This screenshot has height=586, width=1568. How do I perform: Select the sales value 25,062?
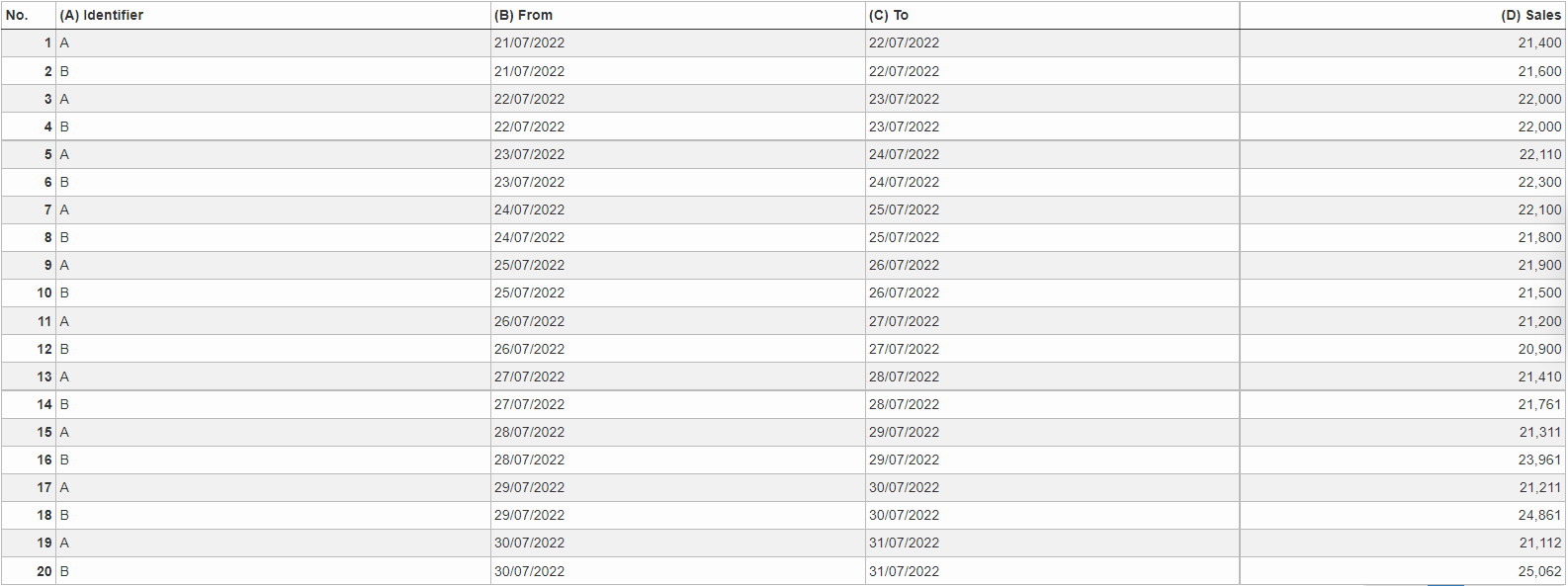tap(1539, 571)
